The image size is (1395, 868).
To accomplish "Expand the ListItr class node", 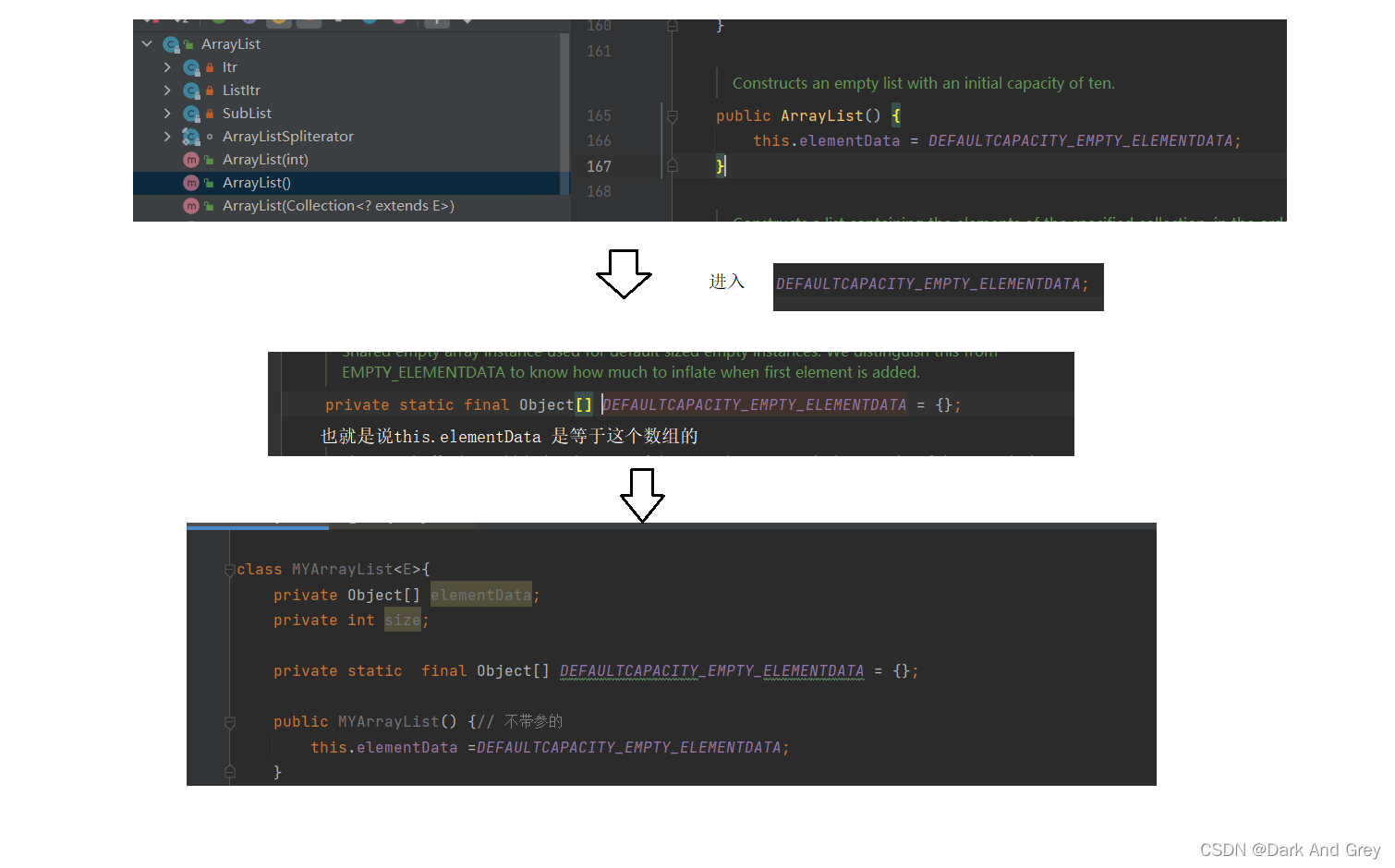I will click(x=167, y=90).
